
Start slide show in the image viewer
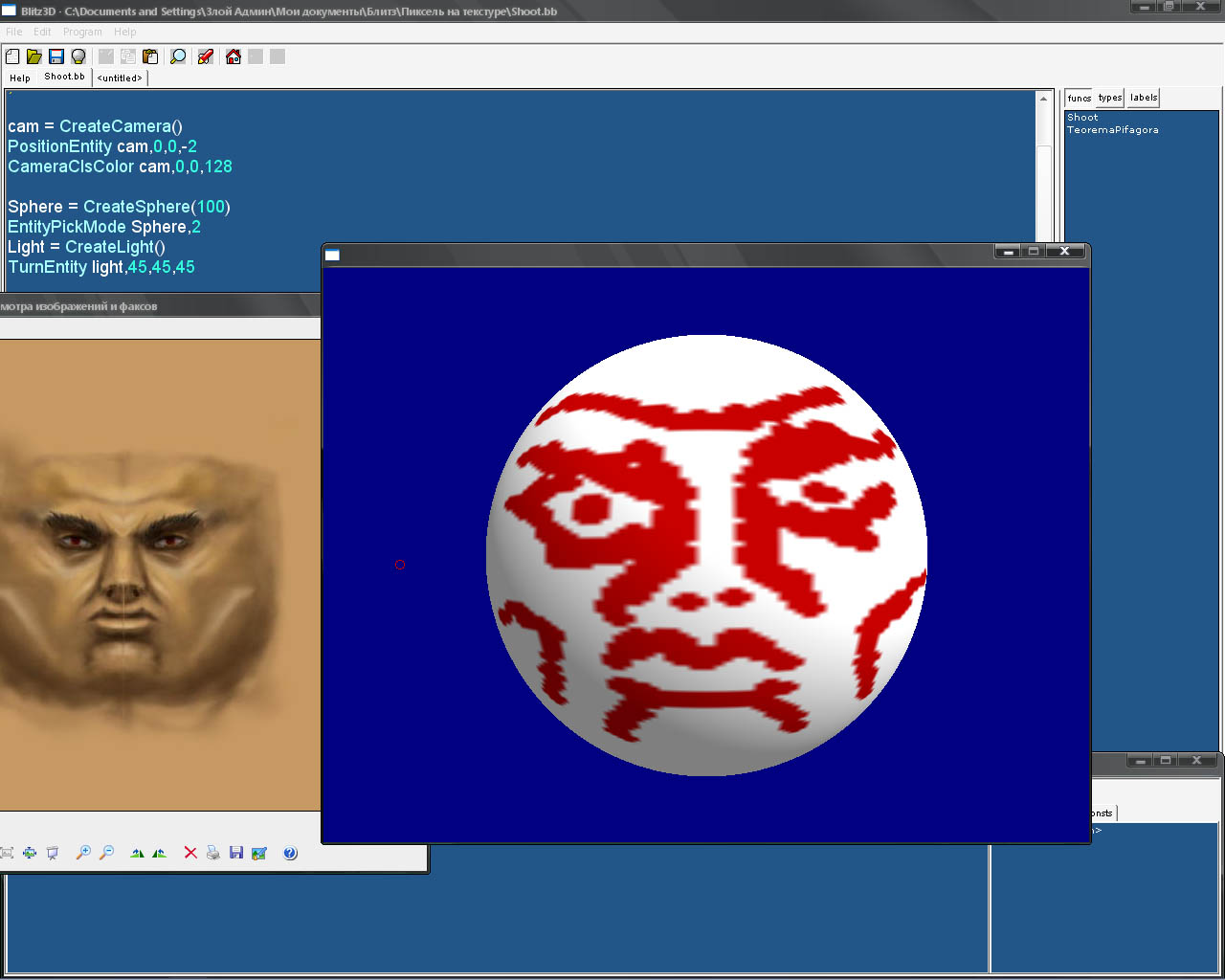[53, 853]
